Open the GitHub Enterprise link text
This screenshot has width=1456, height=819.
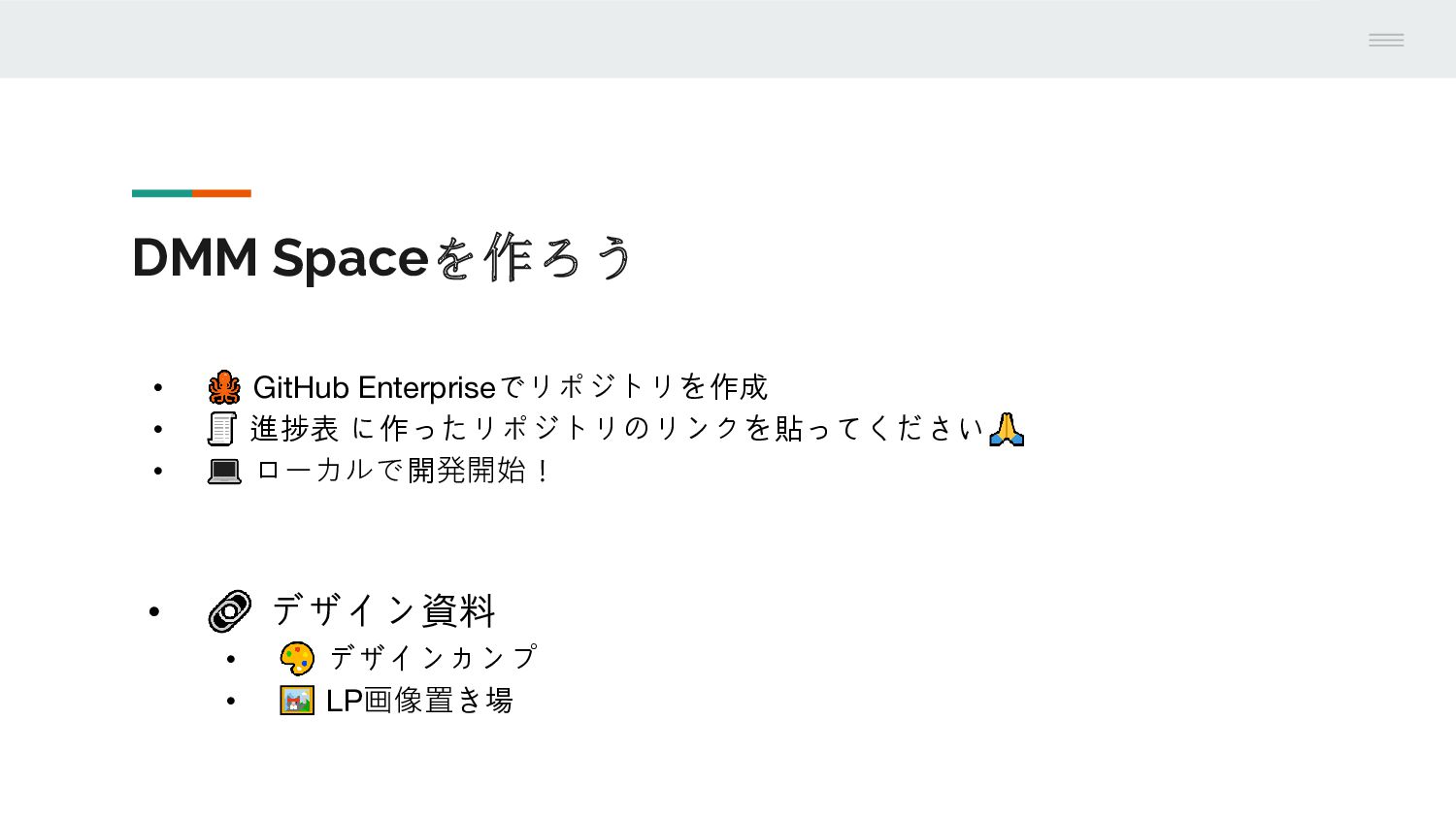[374, 387]
